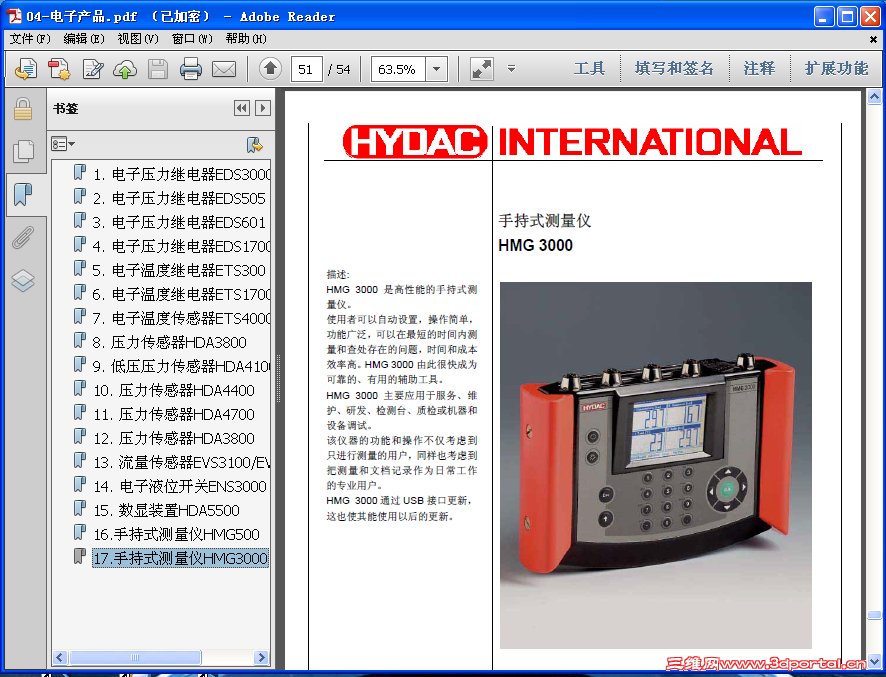This screenshot has width=886, height=677.
Task: Collapse the bookmarks panel with the double-left arrows
Action: point(243,108)
